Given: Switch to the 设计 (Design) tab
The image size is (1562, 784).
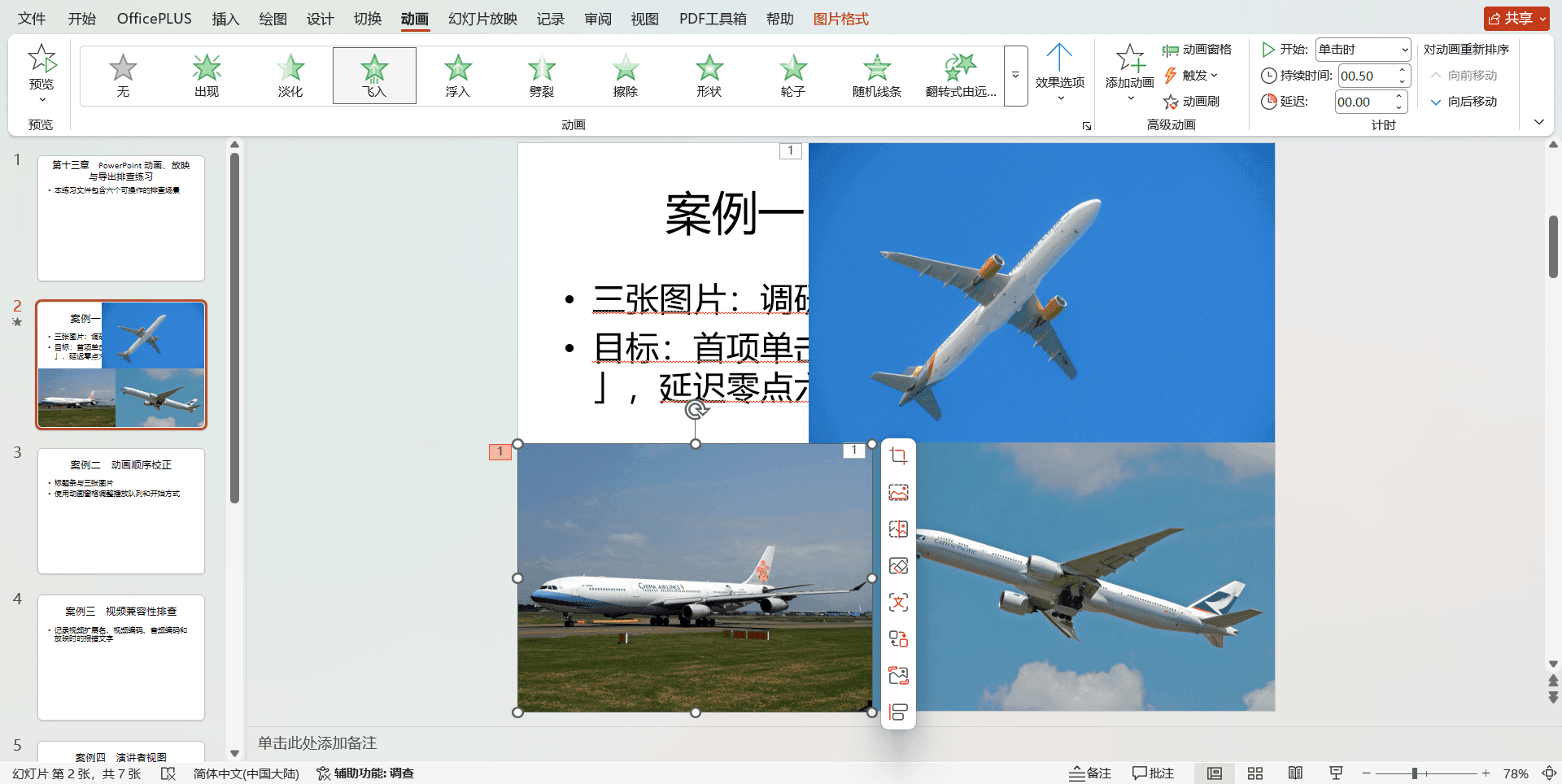Looking at the screenshot, I should pyautogui.click(x=320, y=19).
